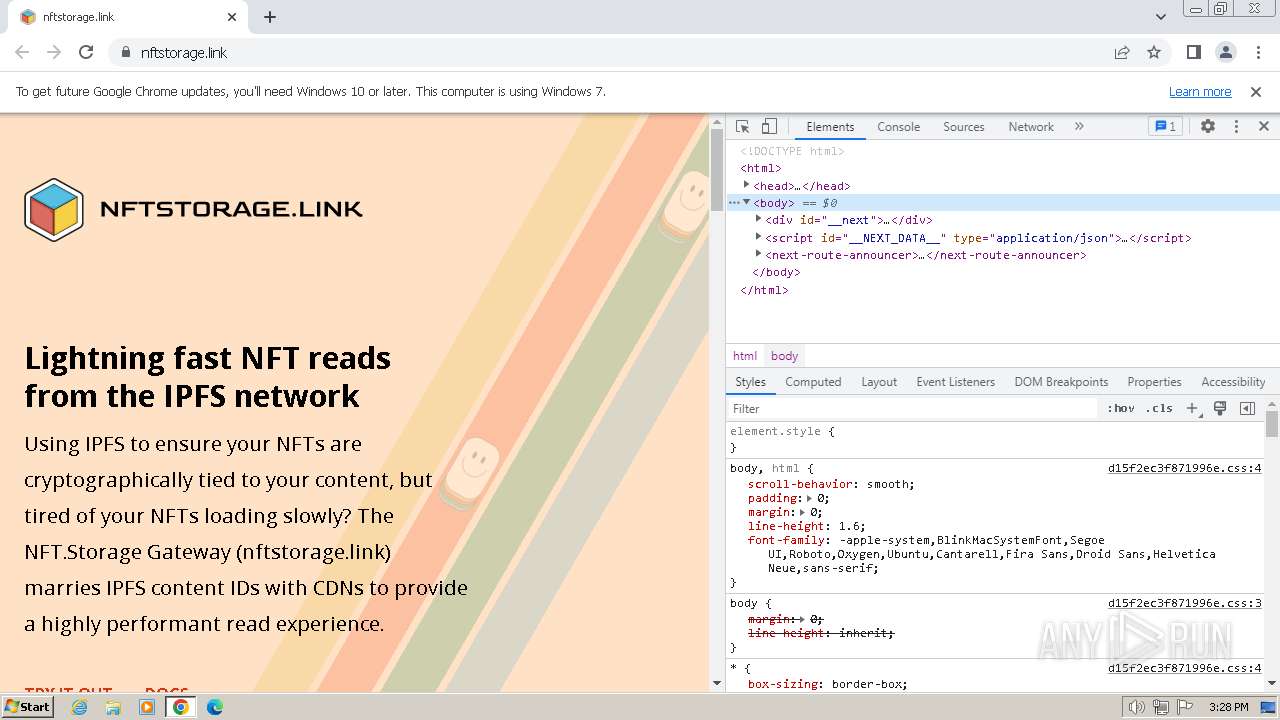Open DevTools settings gear

(x=1208, y=127)
